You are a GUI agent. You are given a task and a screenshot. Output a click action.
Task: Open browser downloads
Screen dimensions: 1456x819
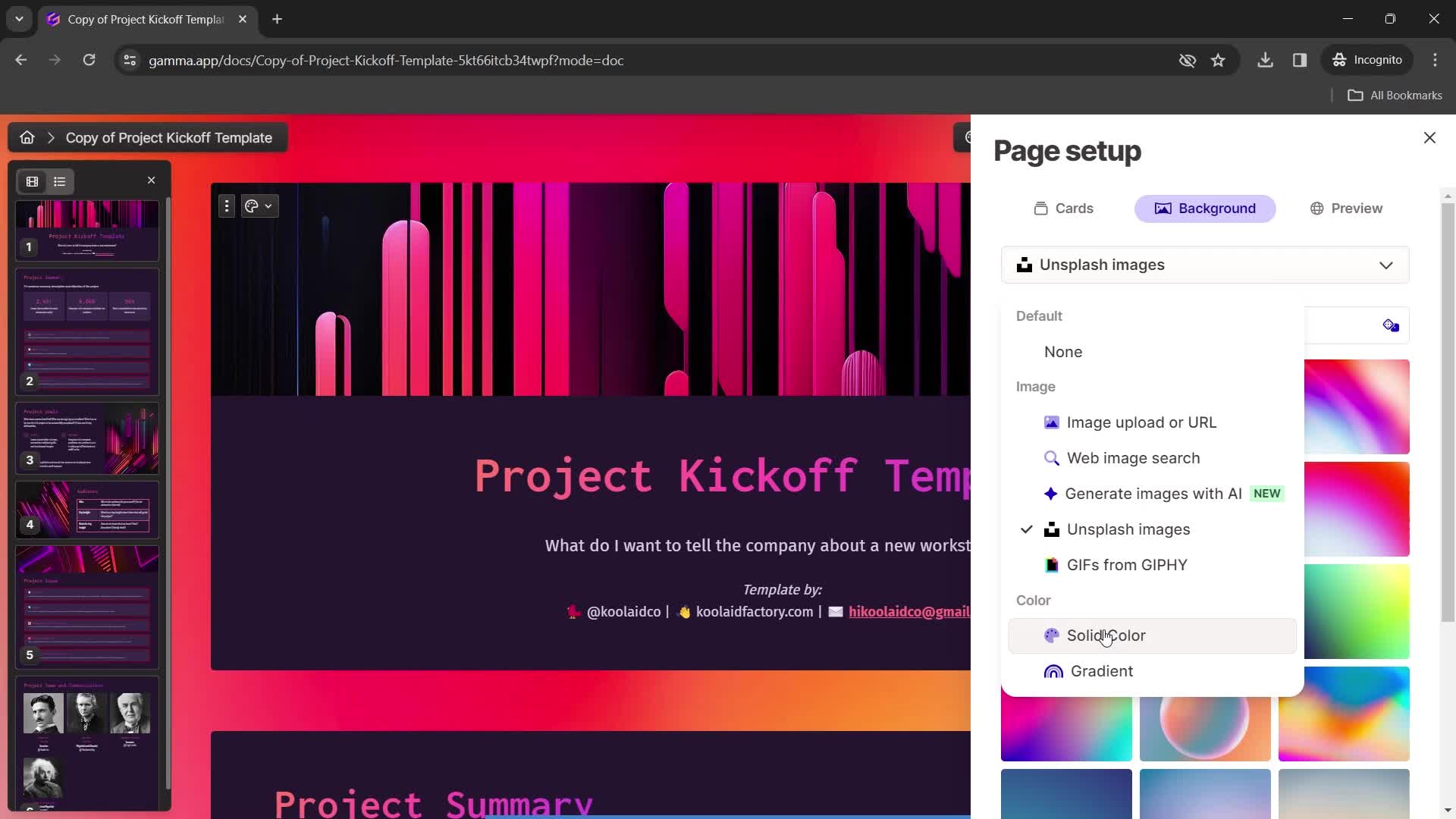(1265, 60)
